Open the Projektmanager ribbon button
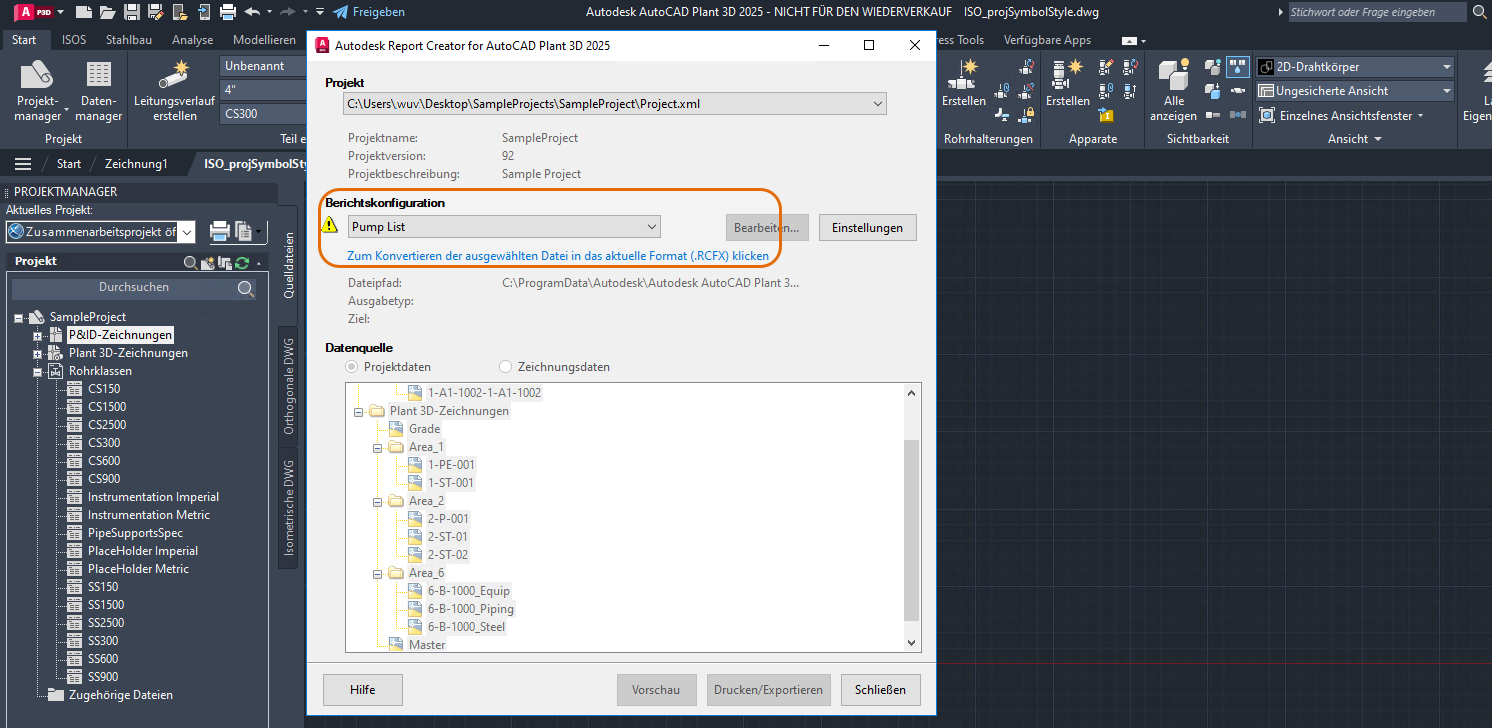Screen dimensions: 1492x728 (x=38, y=92)
